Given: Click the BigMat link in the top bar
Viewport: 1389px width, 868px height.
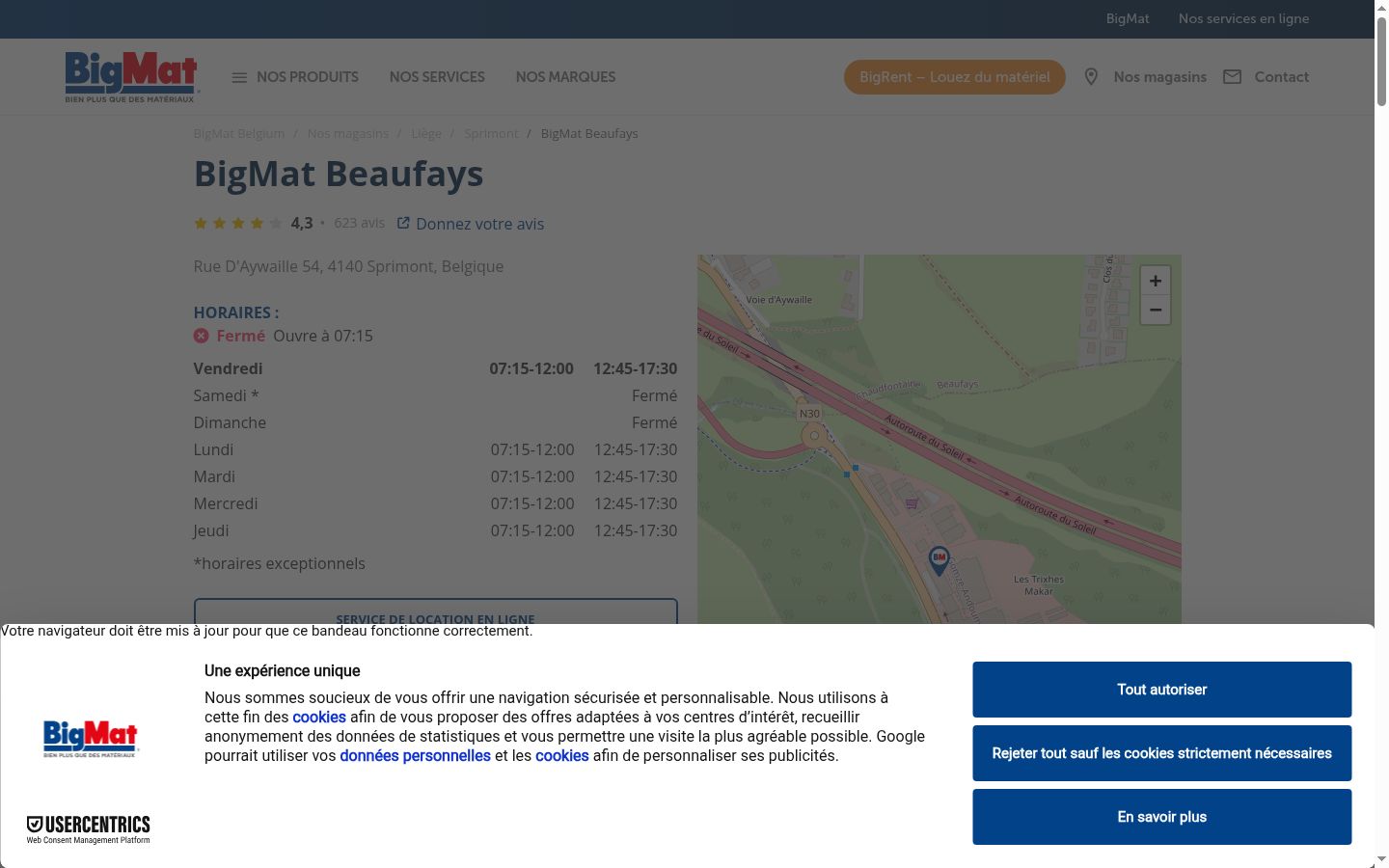Looking at the screenshot, I should 1128,18.
